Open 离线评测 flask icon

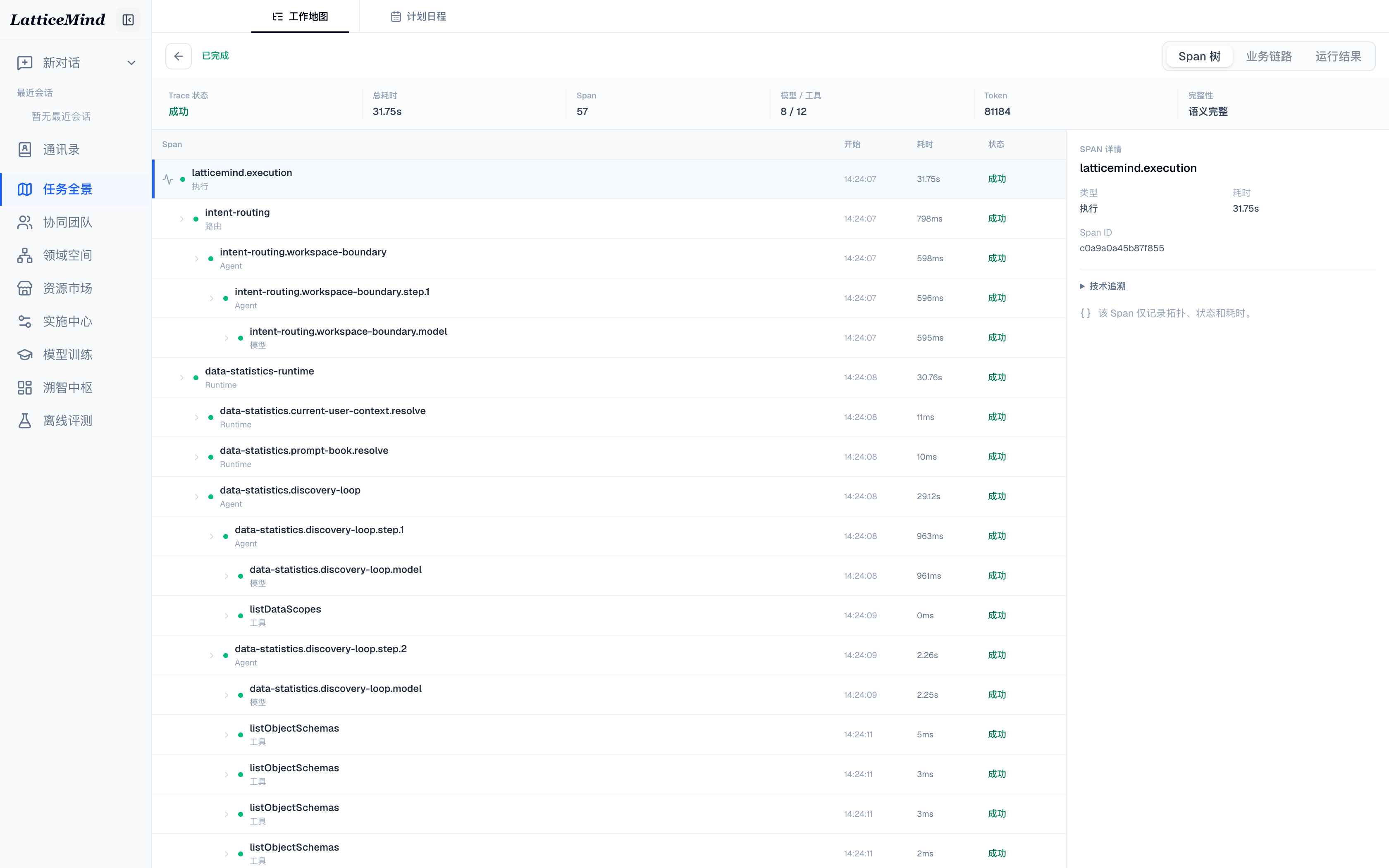point(25,421)
